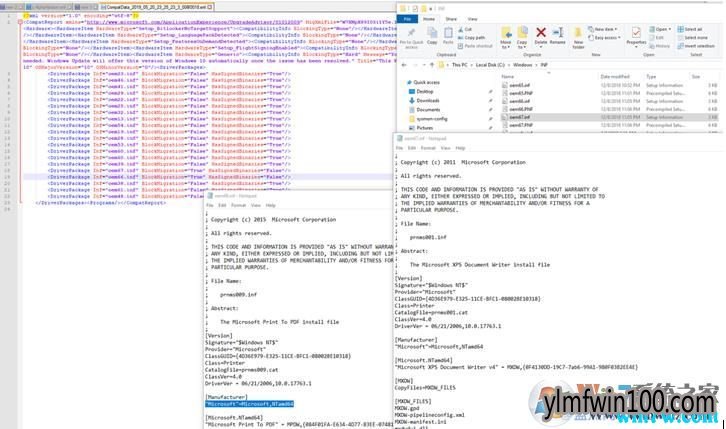726x429 pixels.
Task: Select Desktop in the navigation pane
Action: pyautogui.click(x=421, y=92)
